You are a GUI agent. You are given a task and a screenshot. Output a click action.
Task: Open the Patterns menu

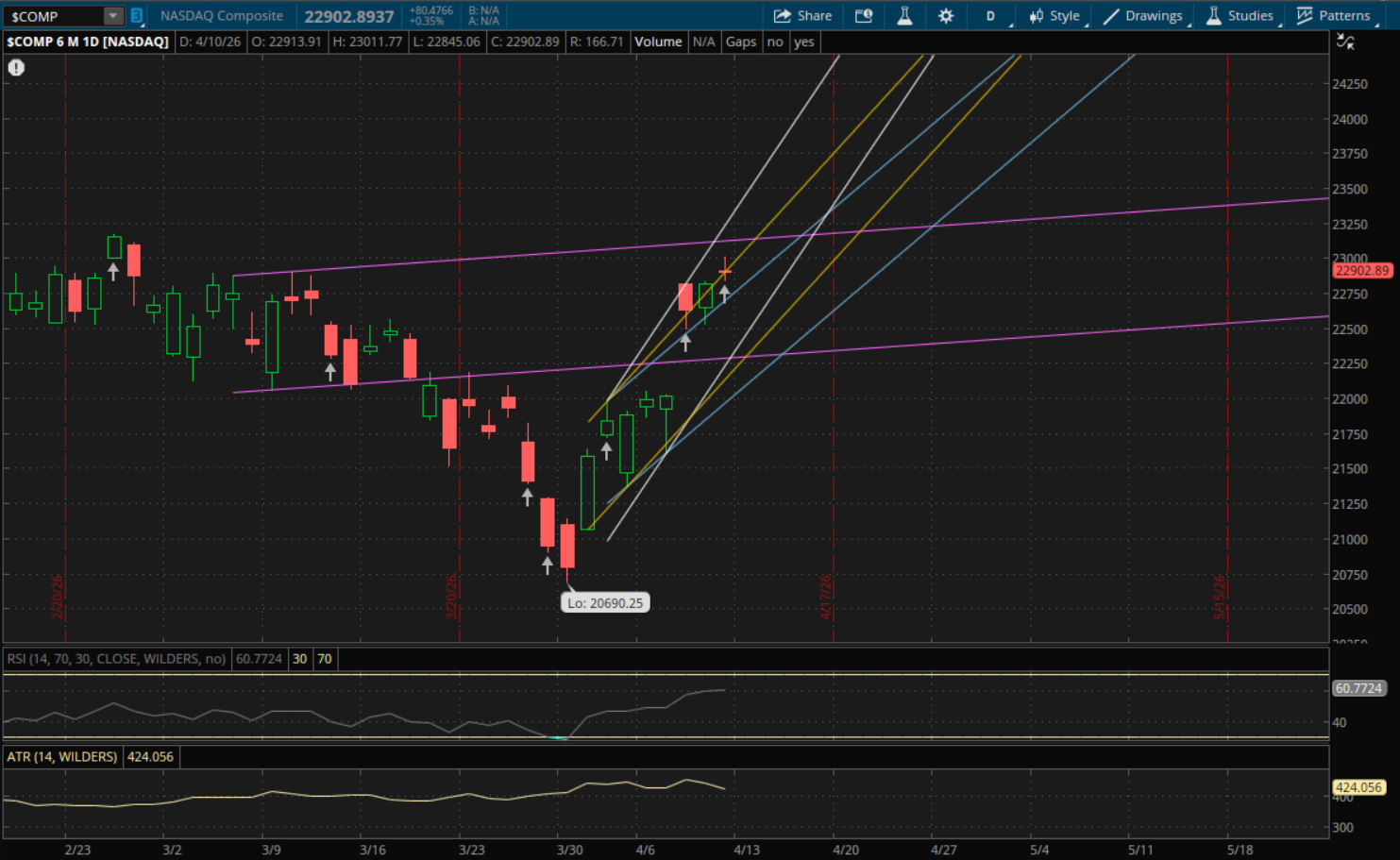[1333, 16]
